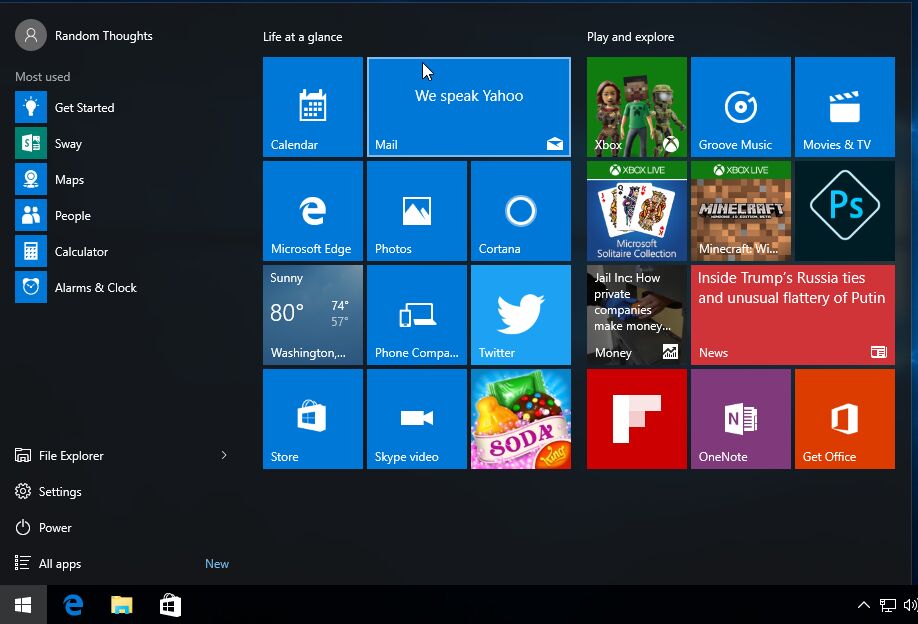Screen dimensions: 918x624
Task: Open the Money tile
Action: pyautogui.click(x=636, y=315)
